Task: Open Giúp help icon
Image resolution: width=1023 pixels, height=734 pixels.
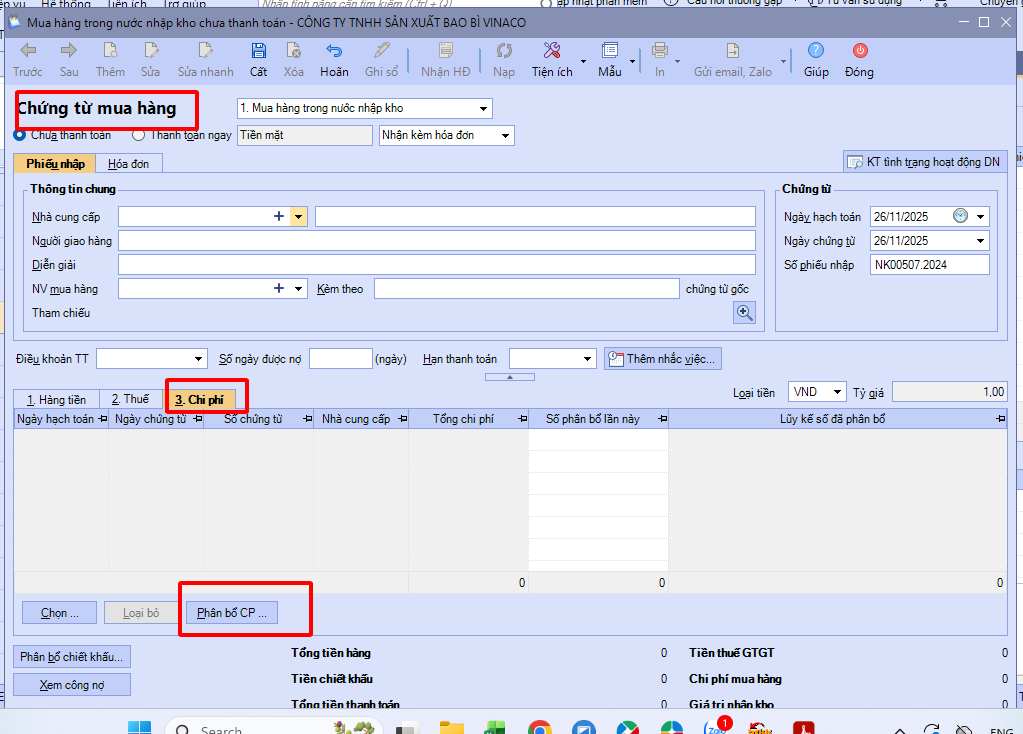Action: pyautogui.click(x=816, y=52)
